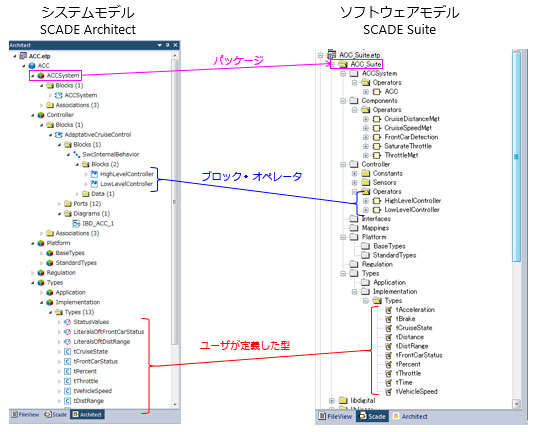
Task: Select Mappings package in Suite tree
Action: (375, 228)
